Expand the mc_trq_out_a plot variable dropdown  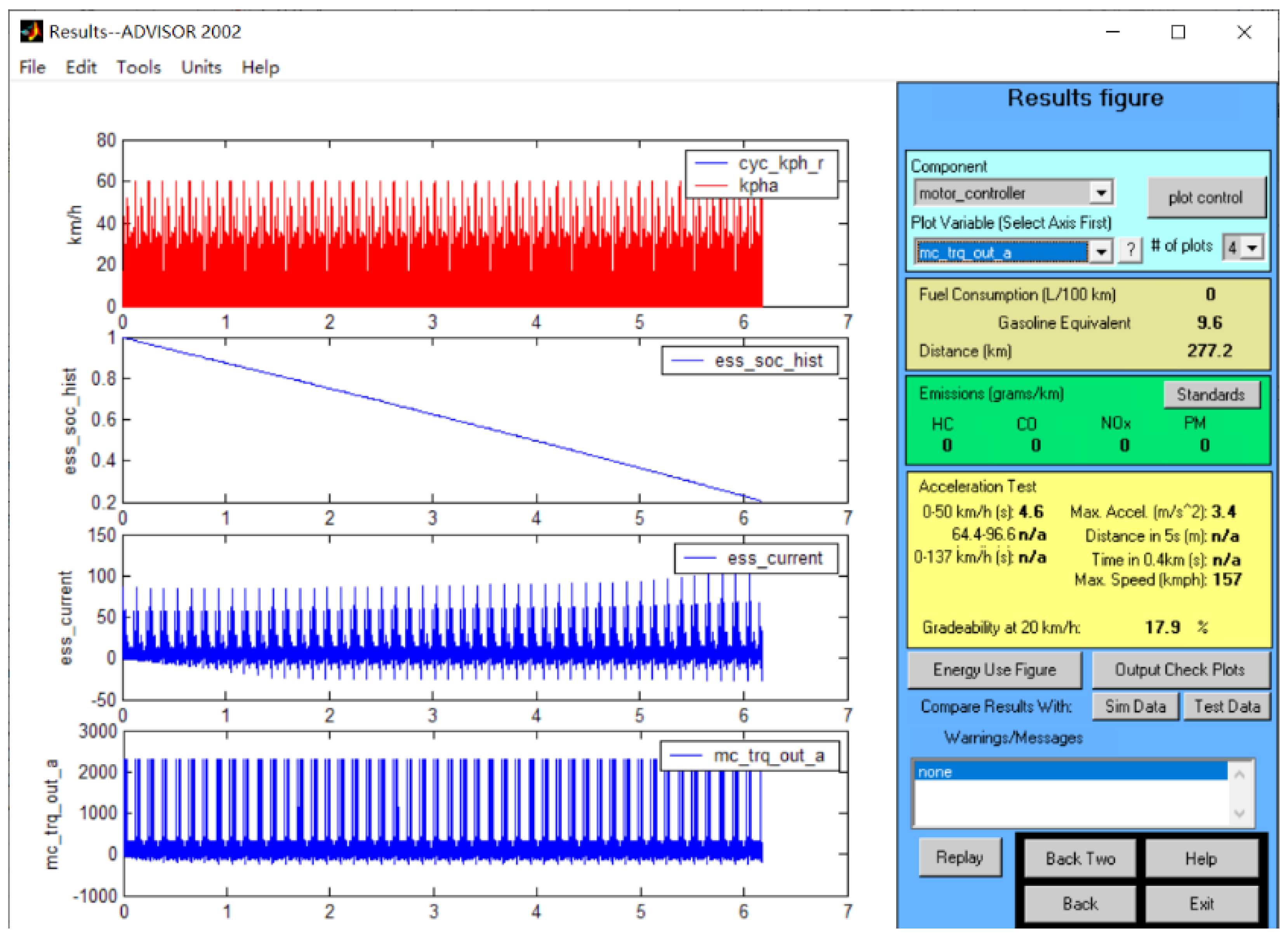1100,252
